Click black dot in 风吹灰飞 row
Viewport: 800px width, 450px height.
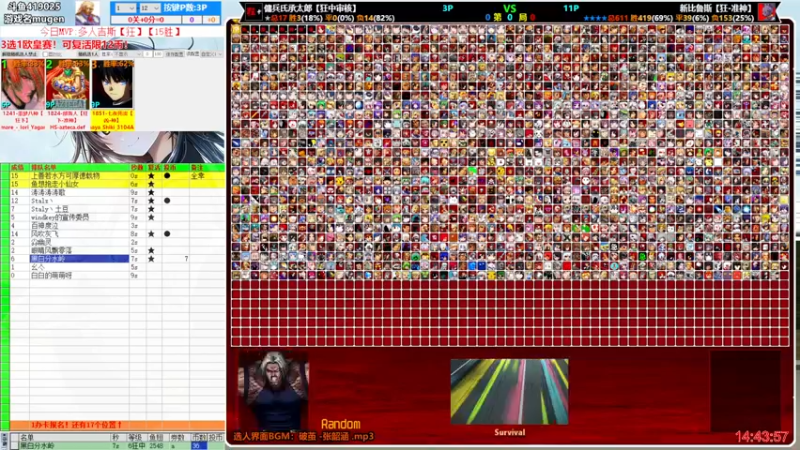coord(167,234)
